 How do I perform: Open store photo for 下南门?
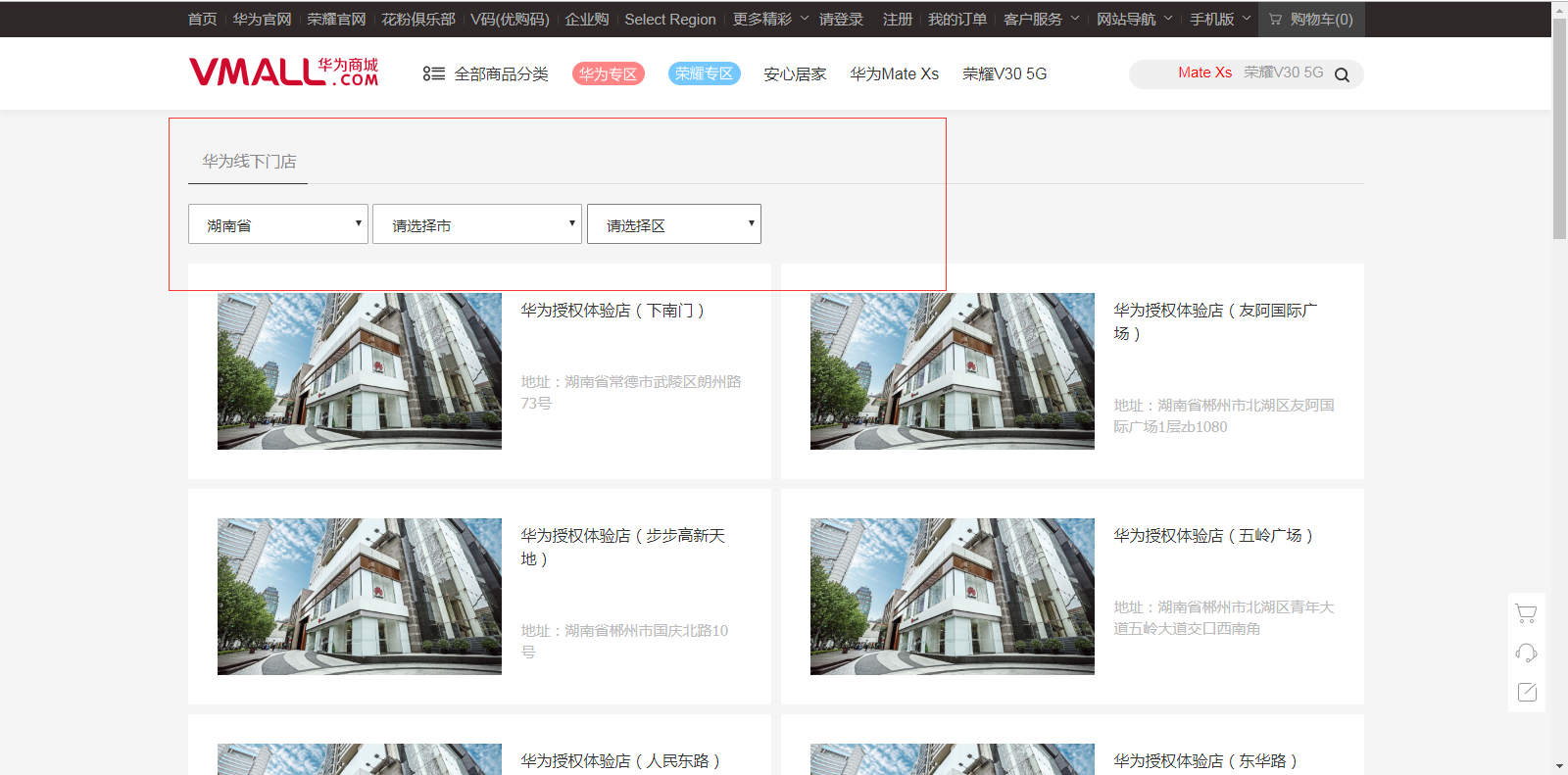coord(360,371)
